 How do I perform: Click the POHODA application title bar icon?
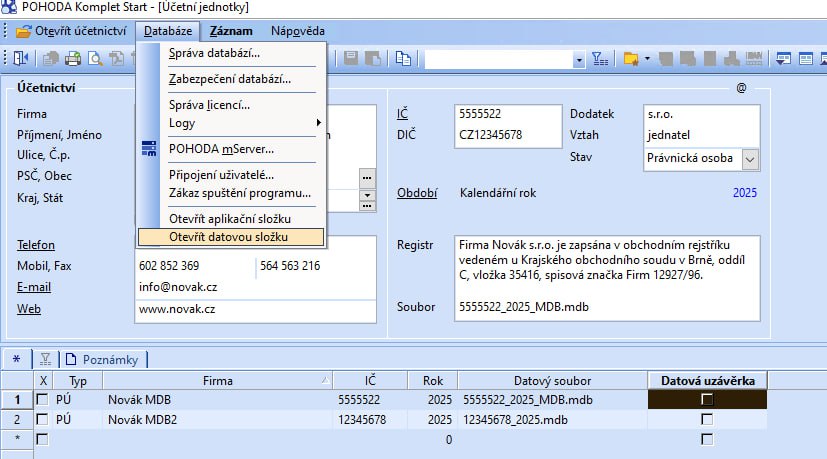[x=9, y=7]
